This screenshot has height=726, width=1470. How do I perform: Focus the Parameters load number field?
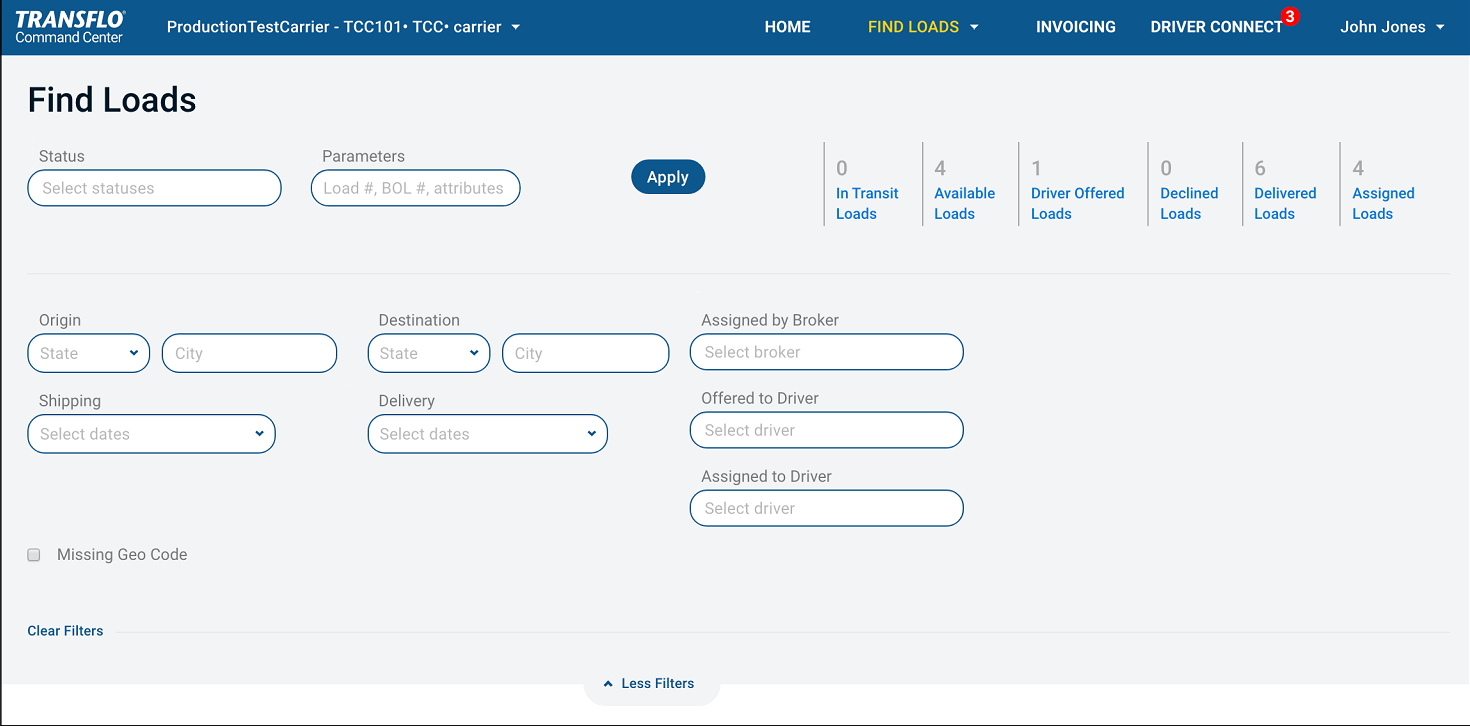tap(415, 188)
